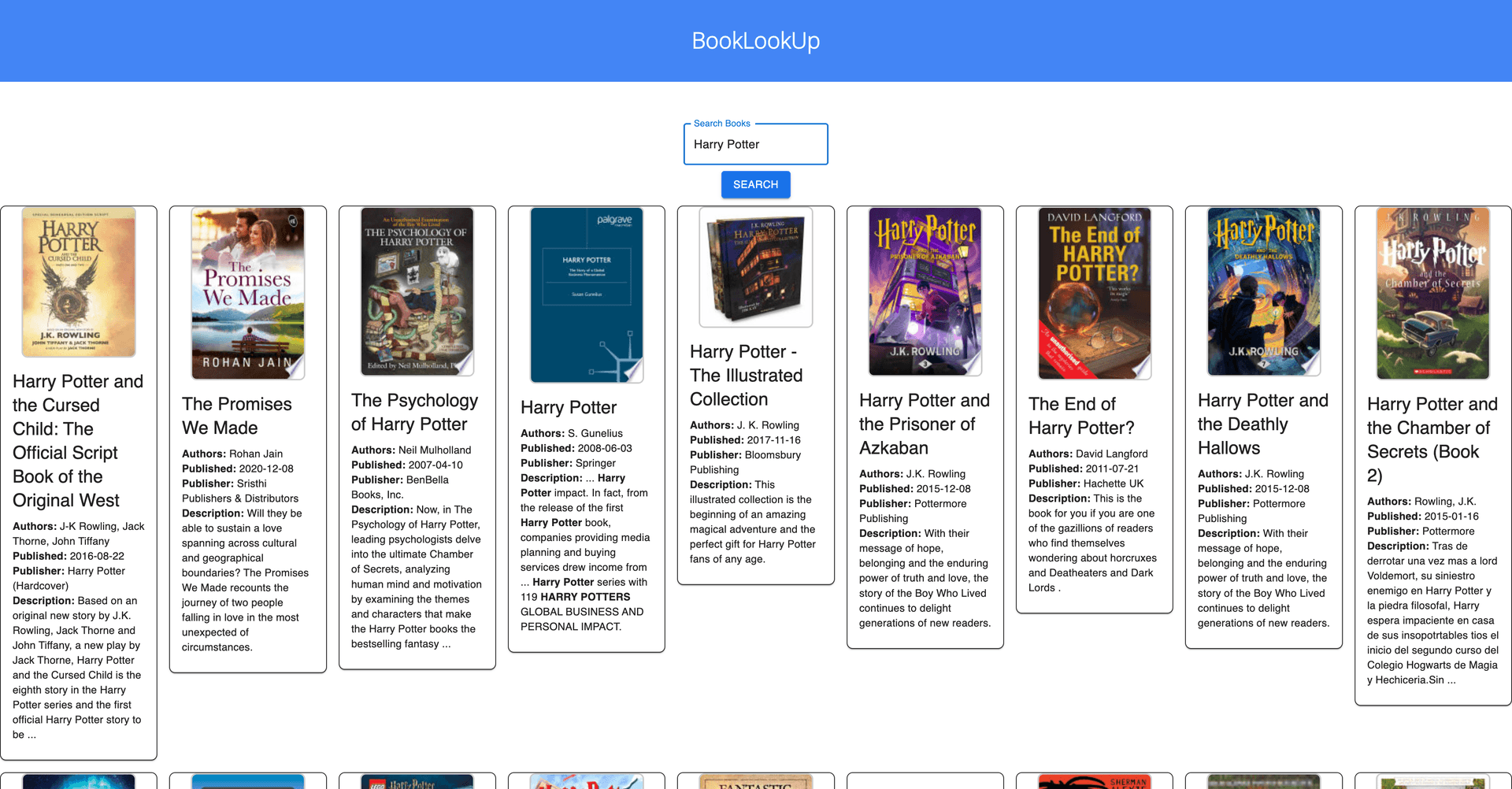
Task: Click the BookLookUp header title
Action: pyautogui.click(x=755, y=40)
